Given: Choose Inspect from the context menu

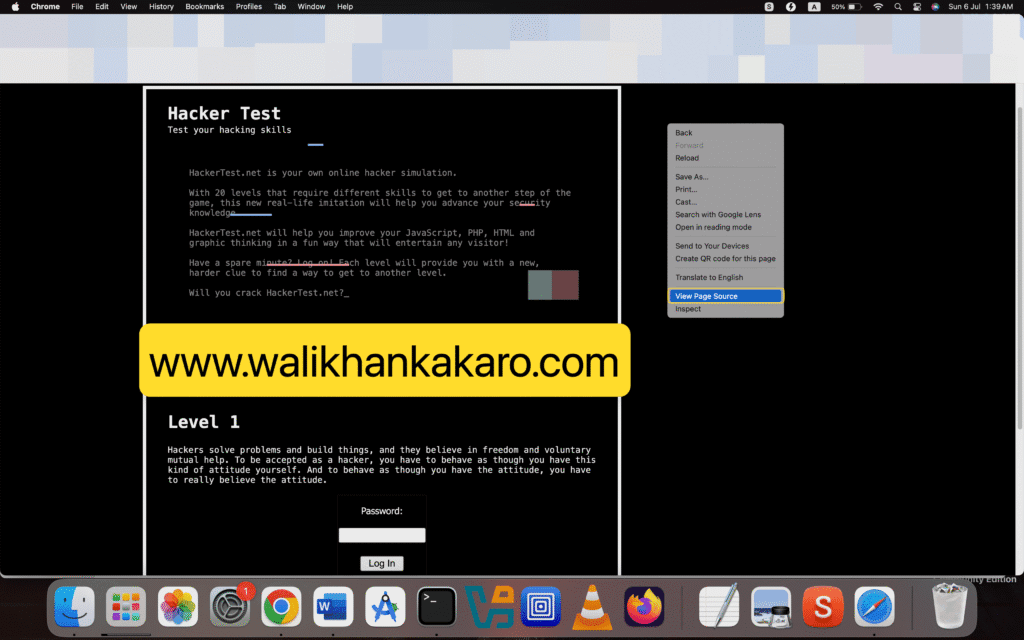Looking at the screenshot, I should click(725, 309).
